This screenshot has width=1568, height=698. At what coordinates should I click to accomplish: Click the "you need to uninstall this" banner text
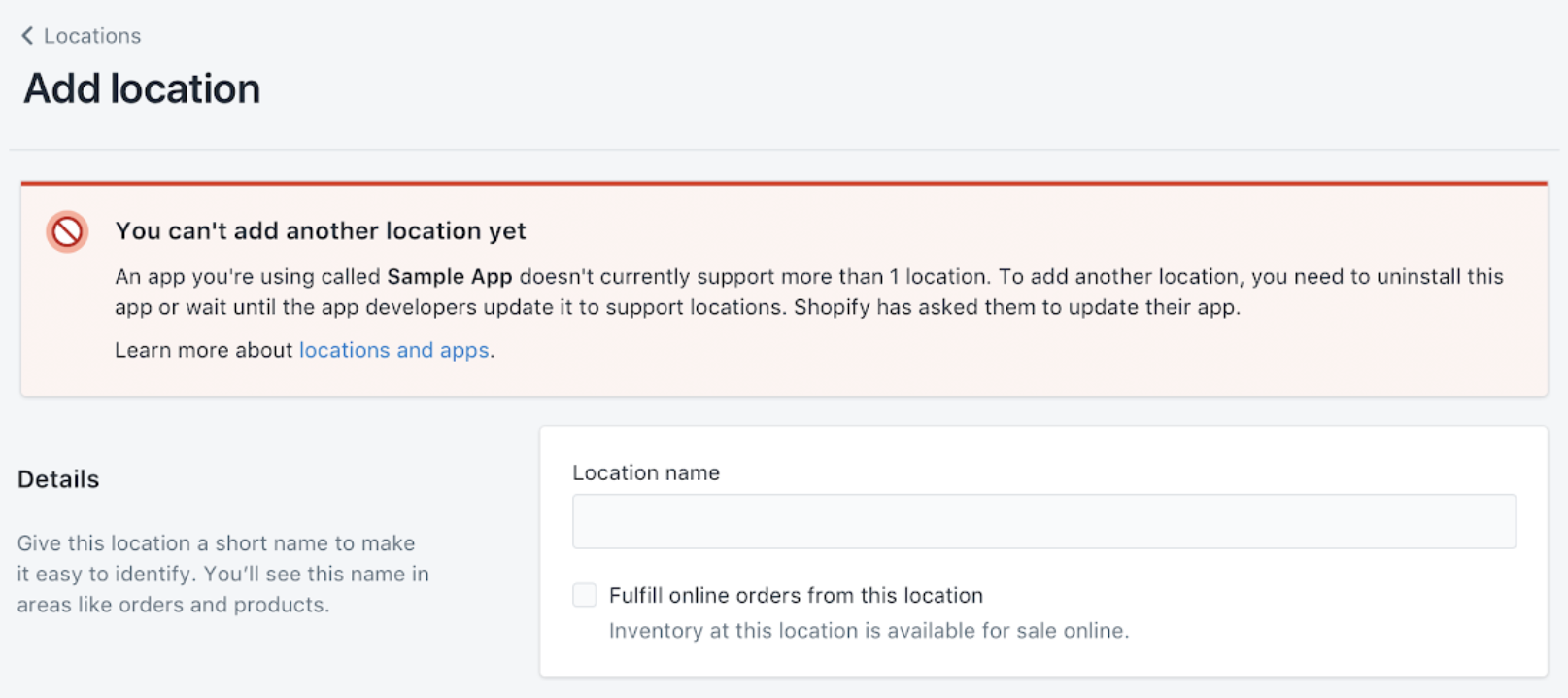coord(1377,276)
